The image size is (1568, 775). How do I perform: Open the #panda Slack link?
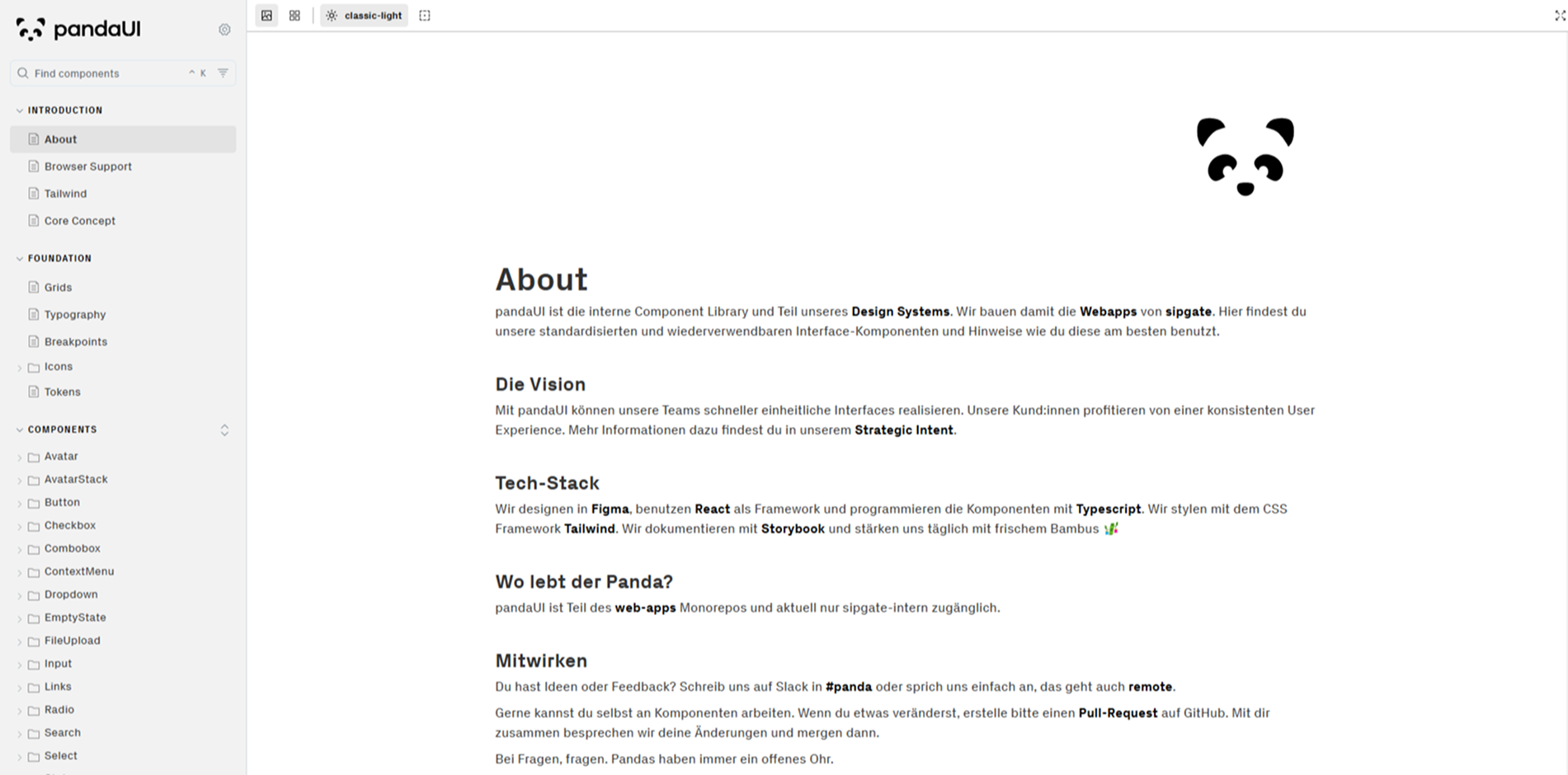[849, 687]
